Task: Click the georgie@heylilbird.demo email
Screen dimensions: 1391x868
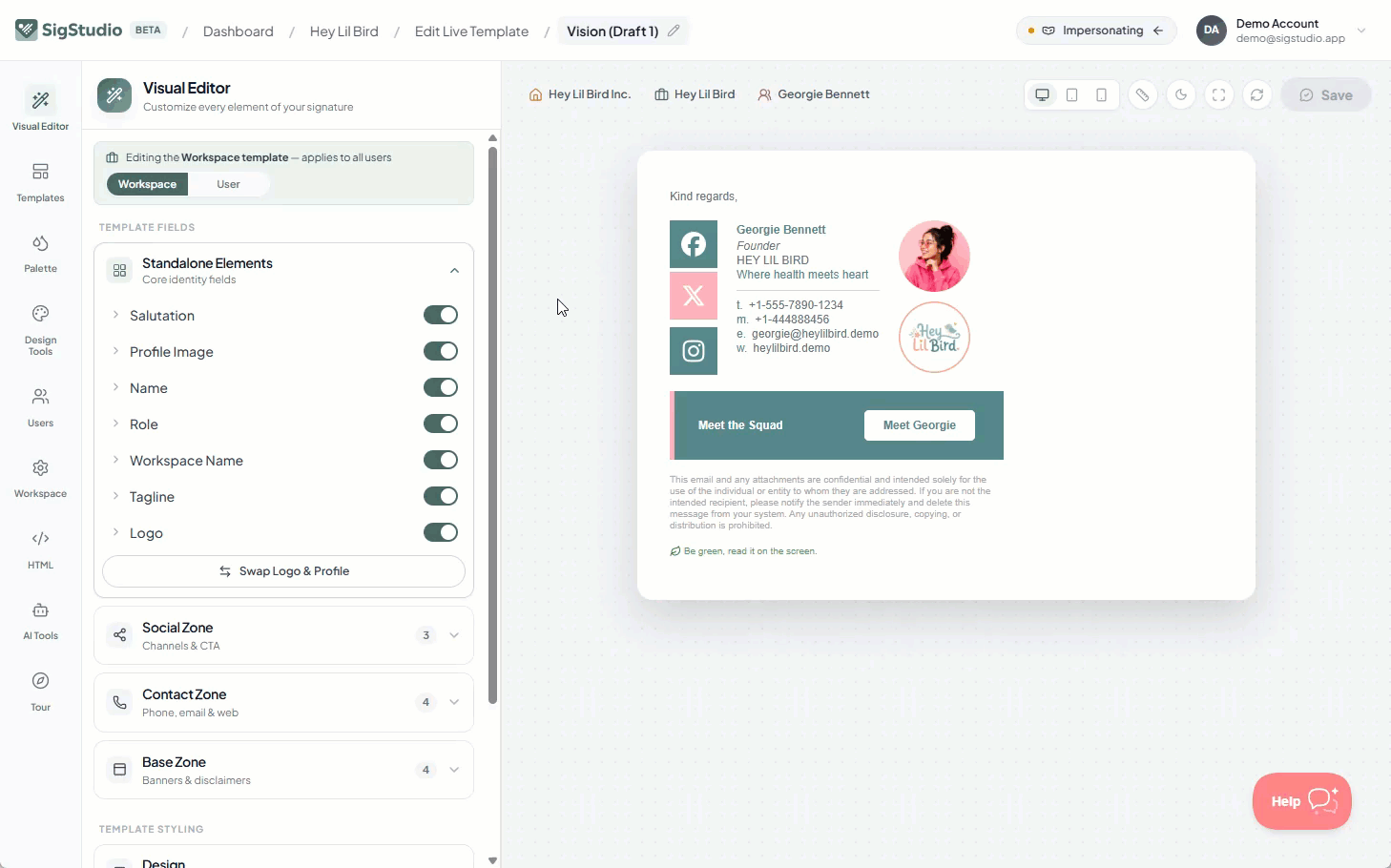Action: tap(815, 334)
